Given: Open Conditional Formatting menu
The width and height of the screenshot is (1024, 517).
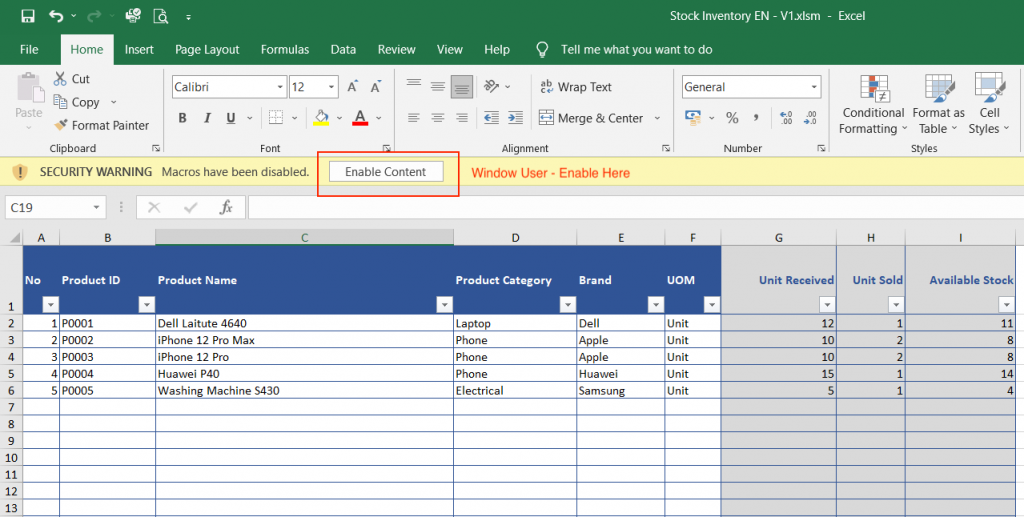Looking at the screenshot, I should click(873, 104).
